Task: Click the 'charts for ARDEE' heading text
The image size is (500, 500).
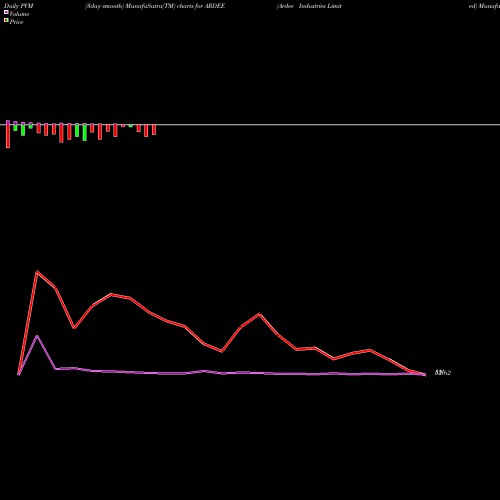Action: [201, 6]
